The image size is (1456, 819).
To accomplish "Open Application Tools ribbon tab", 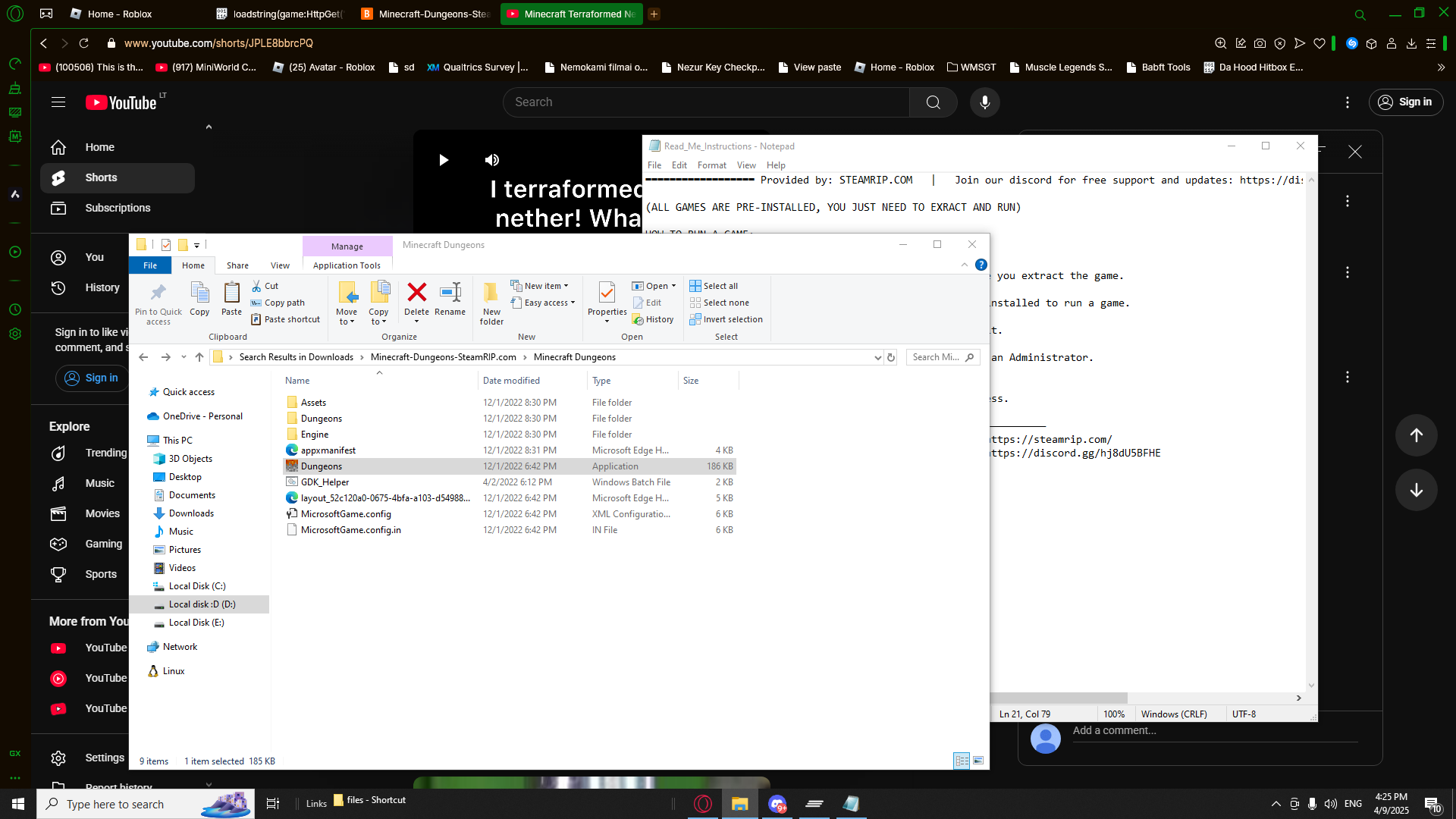I will 347,265.
